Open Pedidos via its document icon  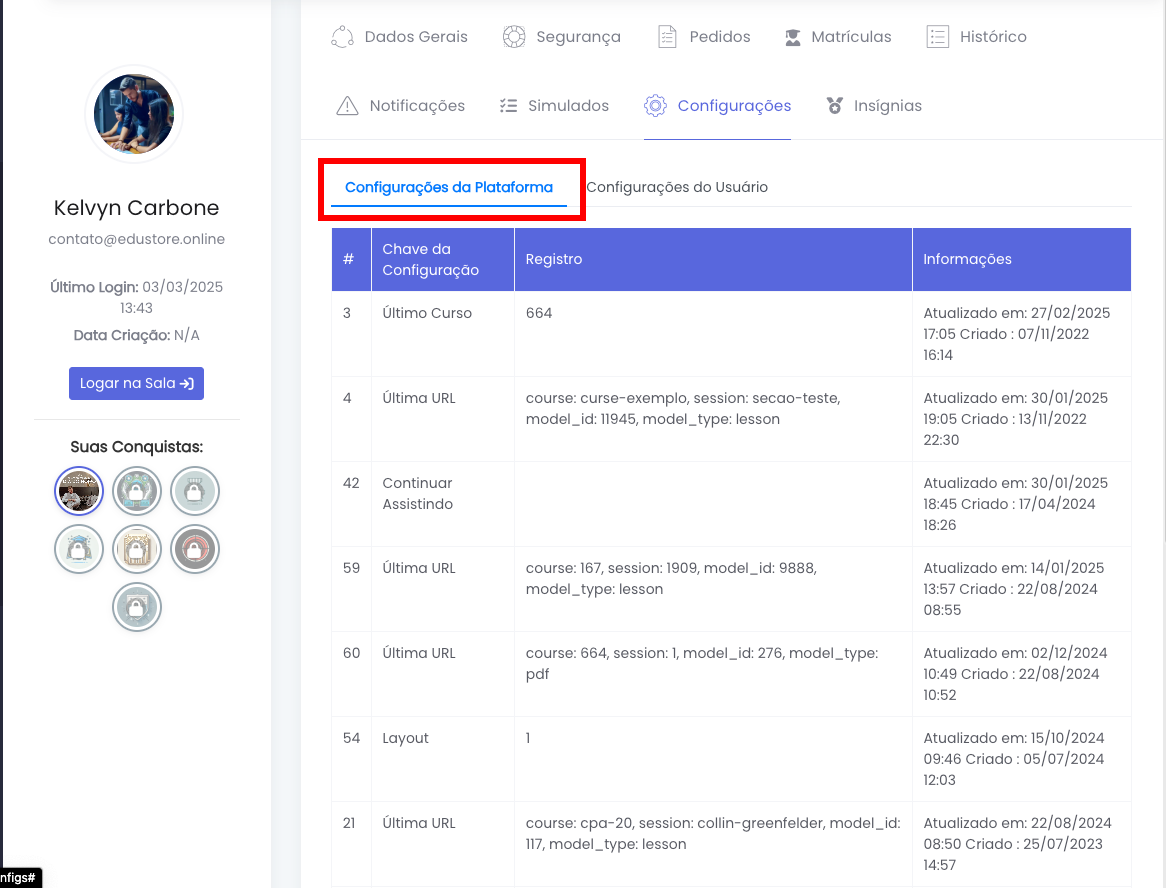667,37
